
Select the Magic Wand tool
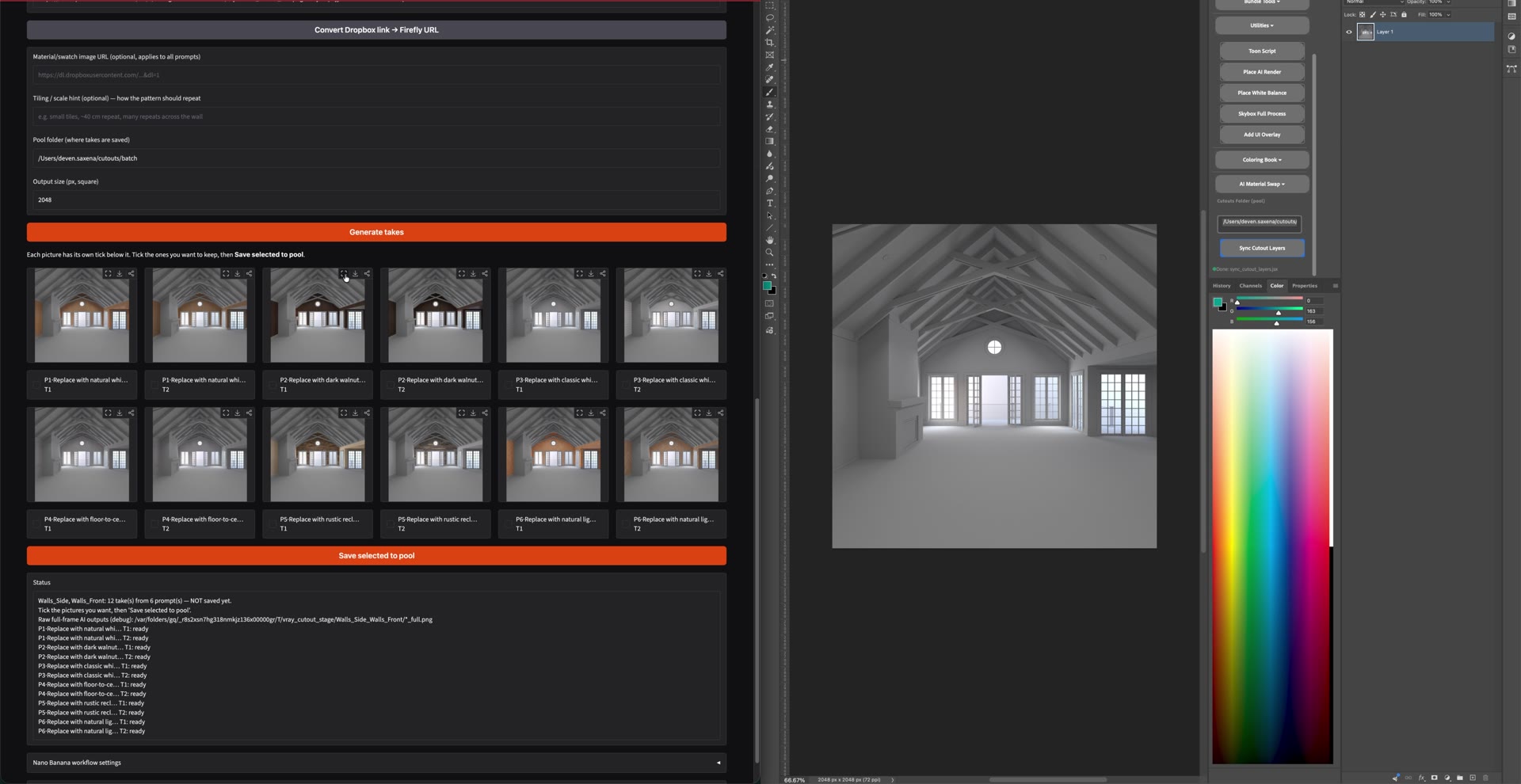(769, 30)
